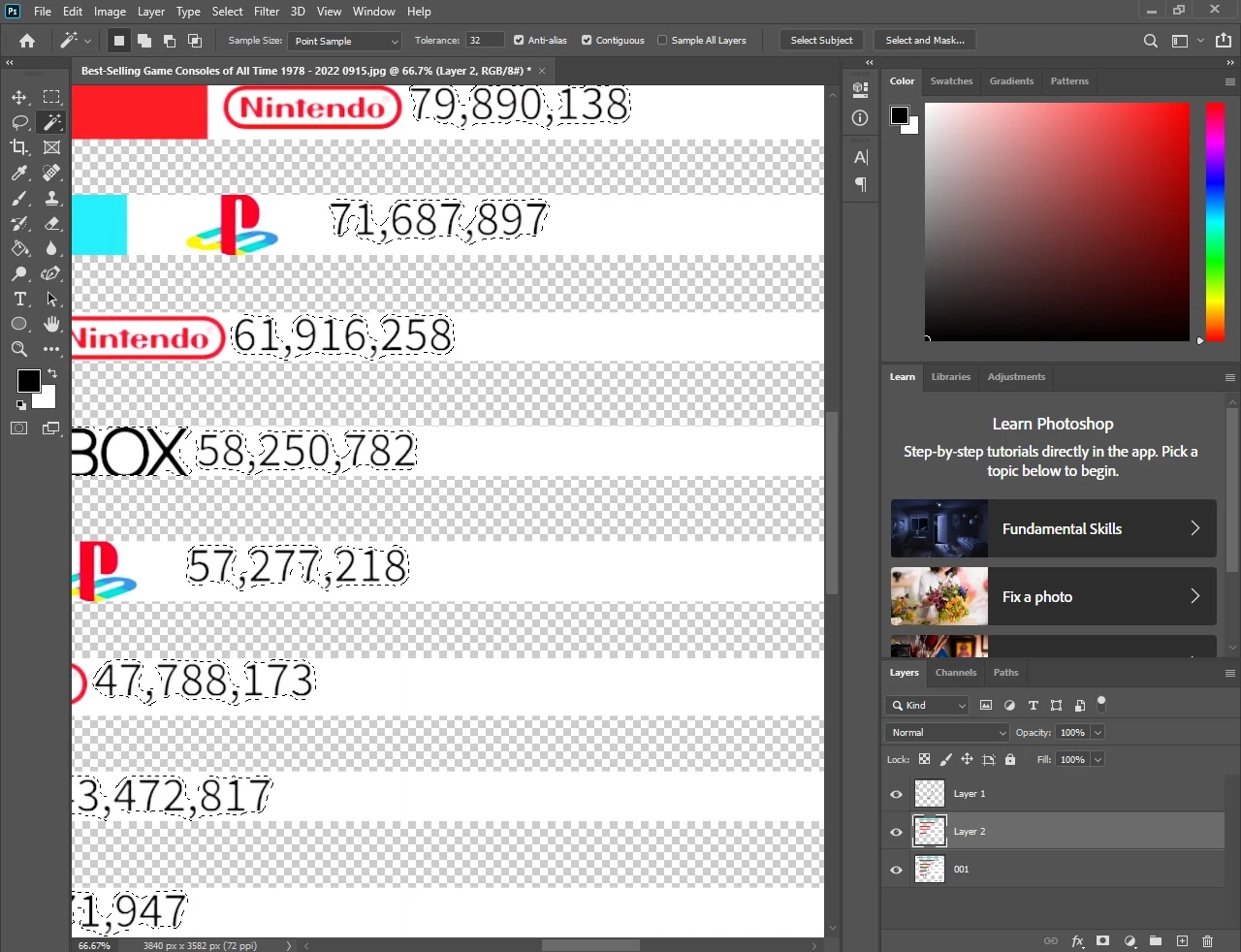The image size is (1241, 952).
Task: Toggle Lock transparent pixels
Action: (x=924, y=760)
